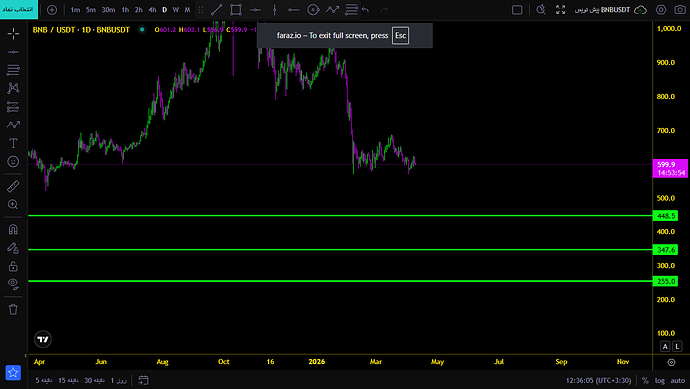Open the favorites star toolbar button

pos(13,373)
